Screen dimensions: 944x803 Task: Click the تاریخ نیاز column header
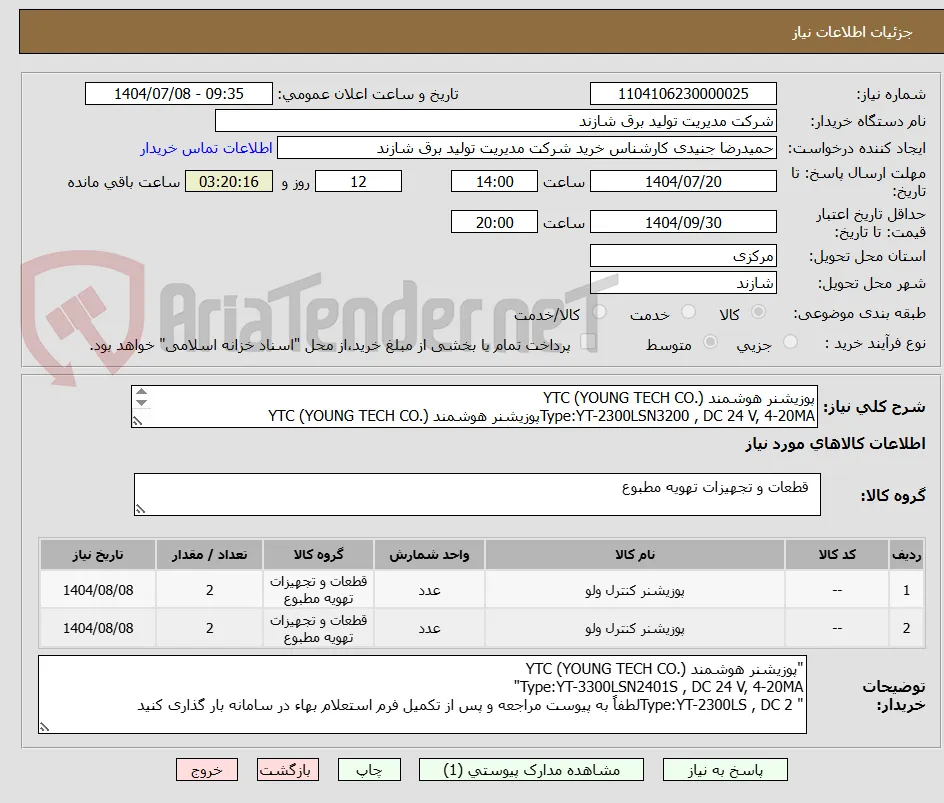(x=98, y=554)
